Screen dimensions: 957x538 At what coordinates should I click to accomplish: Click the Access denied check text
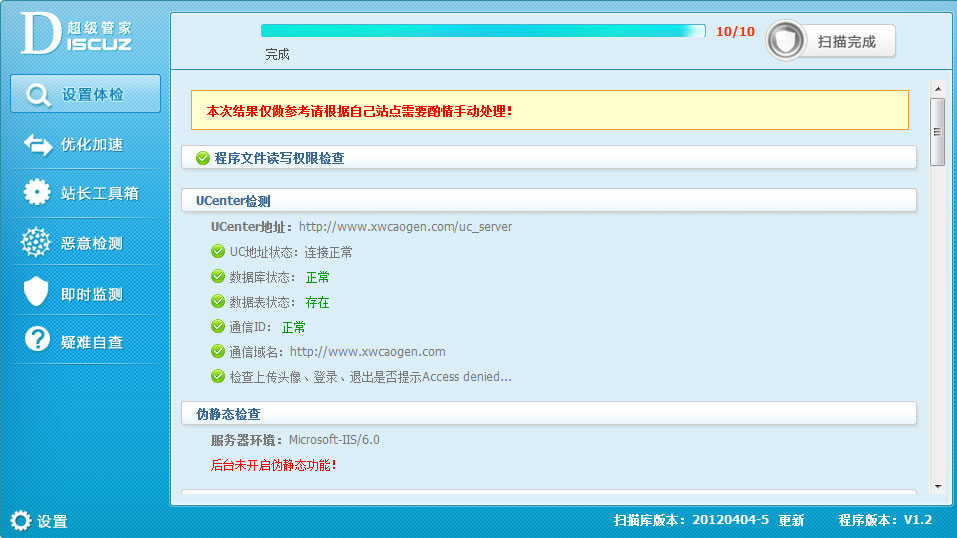370,377
